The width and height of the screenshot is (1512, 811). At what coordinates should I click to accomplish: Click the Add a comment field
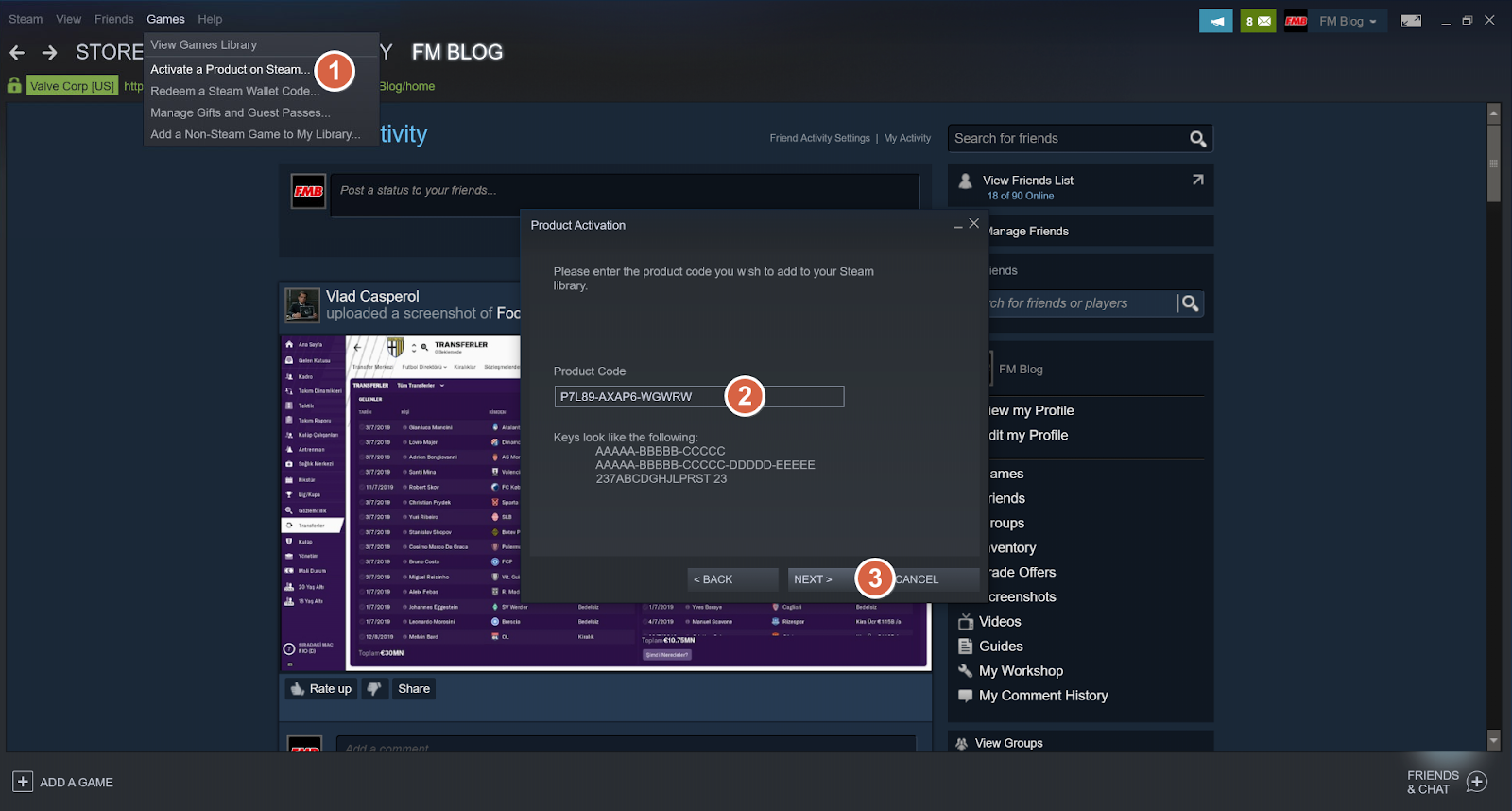(626, 745)
